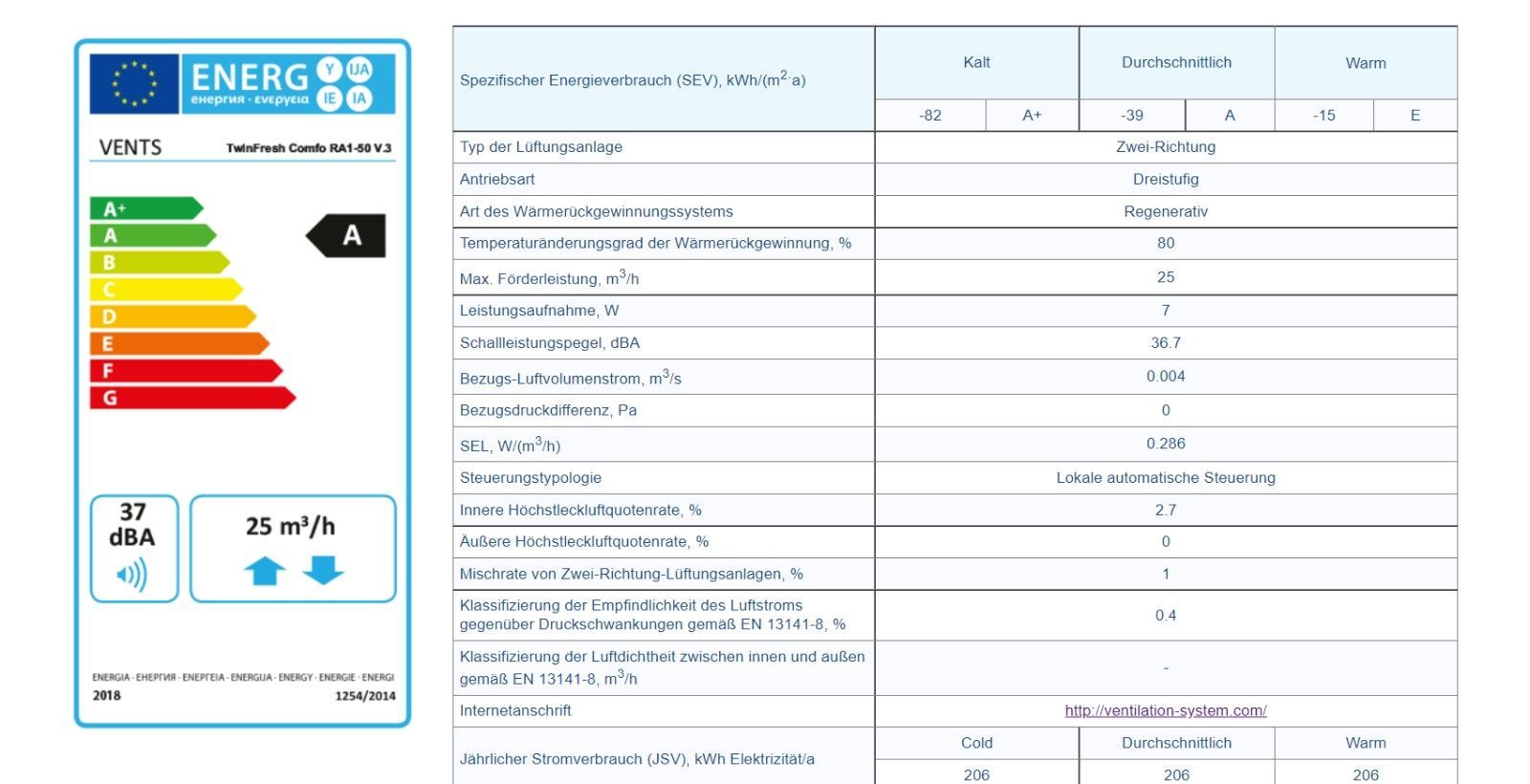This screenshot has width=1530, height=784.
Task: Click the yellow C efficiency bar
Action: tap(166, 289)
